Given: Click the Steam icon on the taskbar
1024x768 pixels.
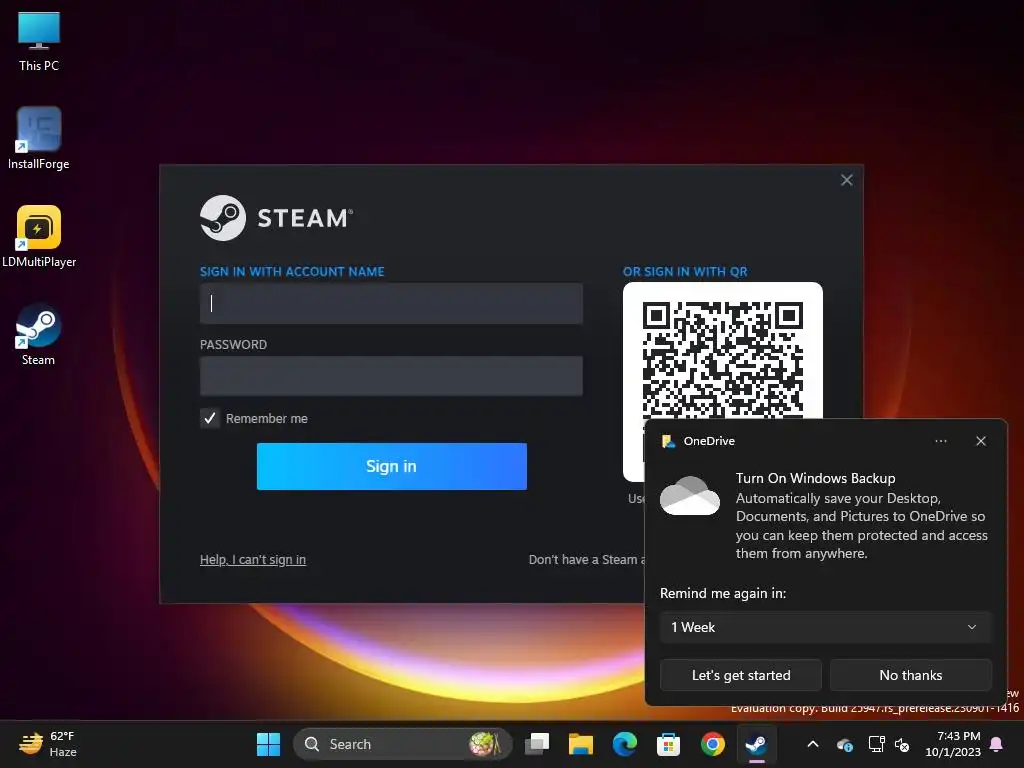Looking at the screenshot, I should pyautogui.click(x=756, y=744).
